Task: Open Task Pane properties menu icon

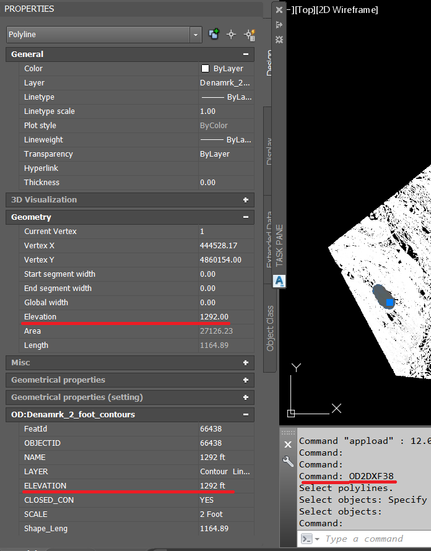Action: pos(279,39)
